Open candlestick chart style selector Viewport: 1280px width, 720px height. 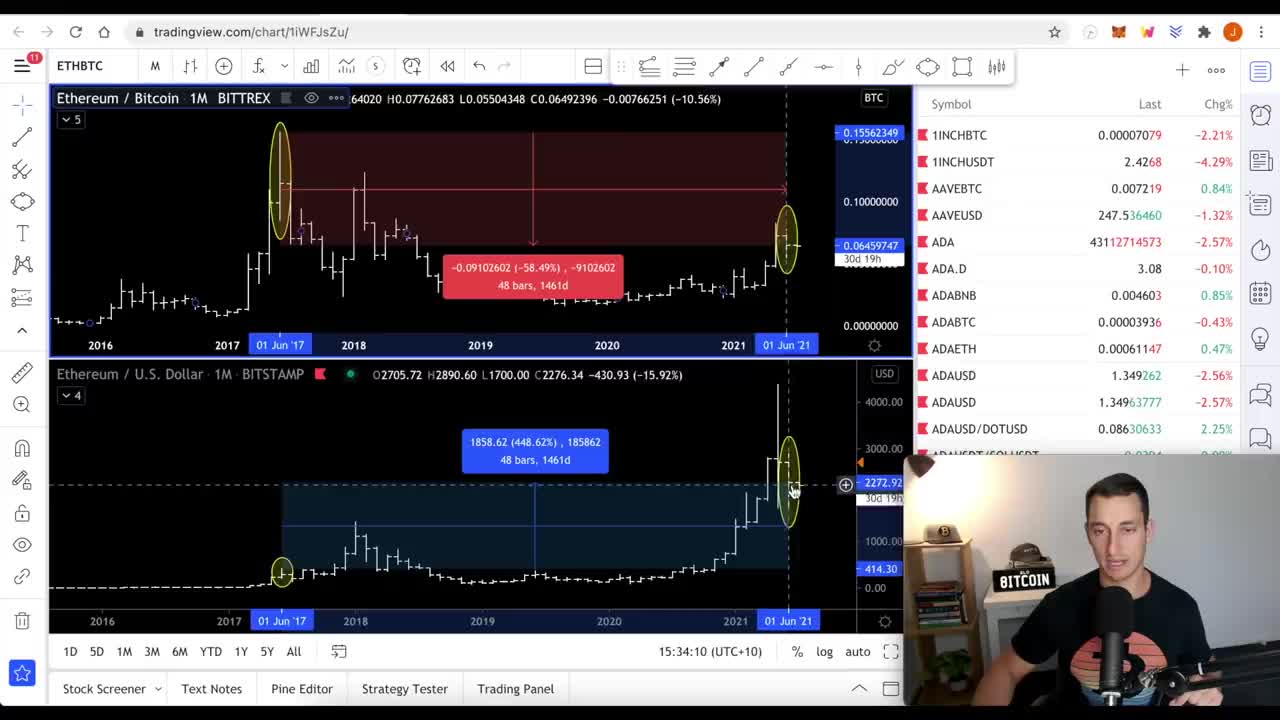pyautogui.click(x=190, y=66)
